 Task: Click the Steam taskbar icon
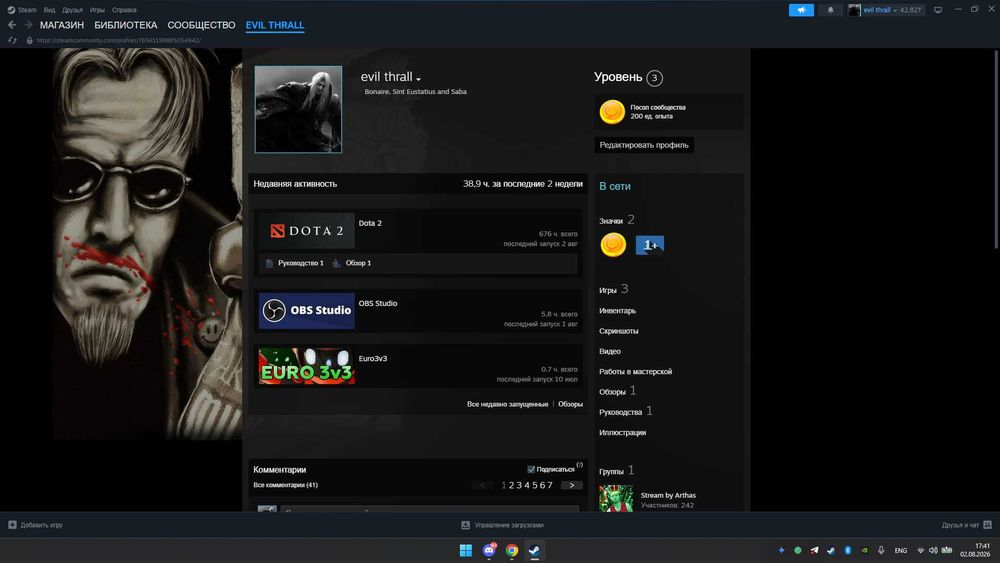click(534, 550)
